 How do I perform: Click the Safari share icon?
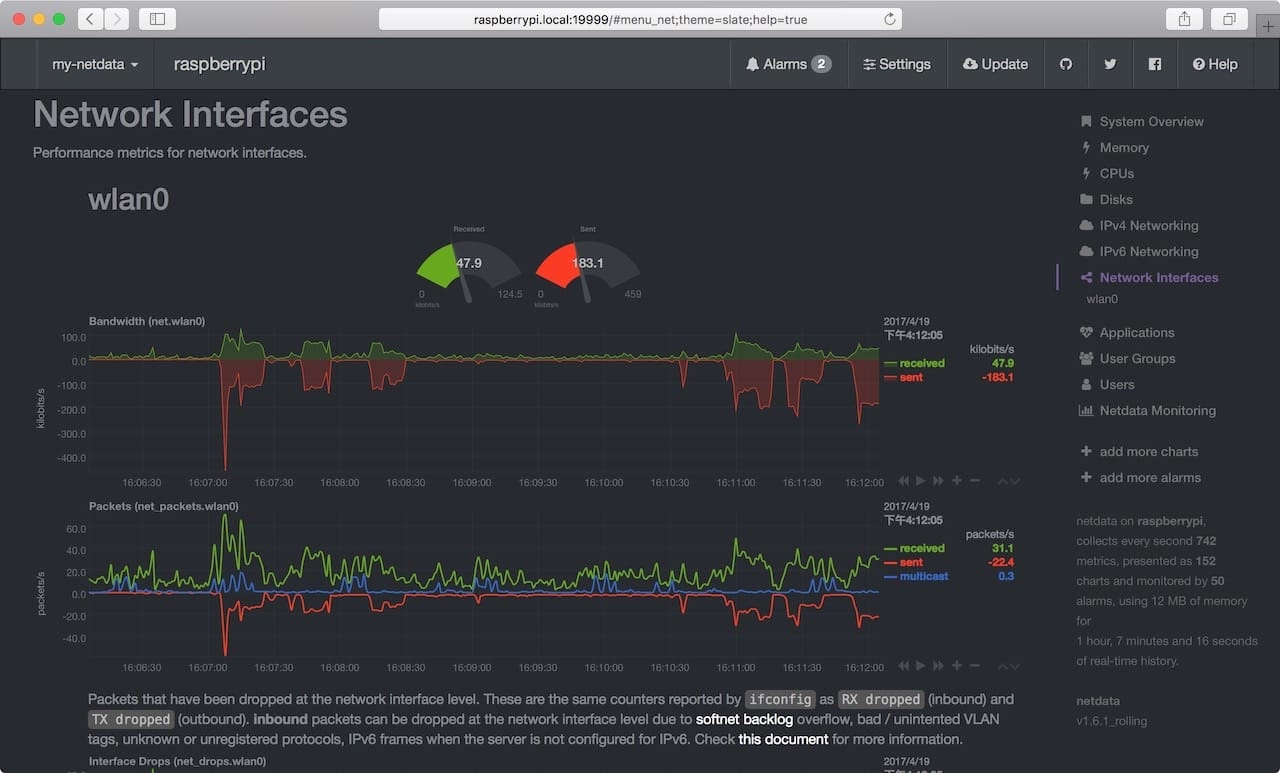coord(1184,19)
